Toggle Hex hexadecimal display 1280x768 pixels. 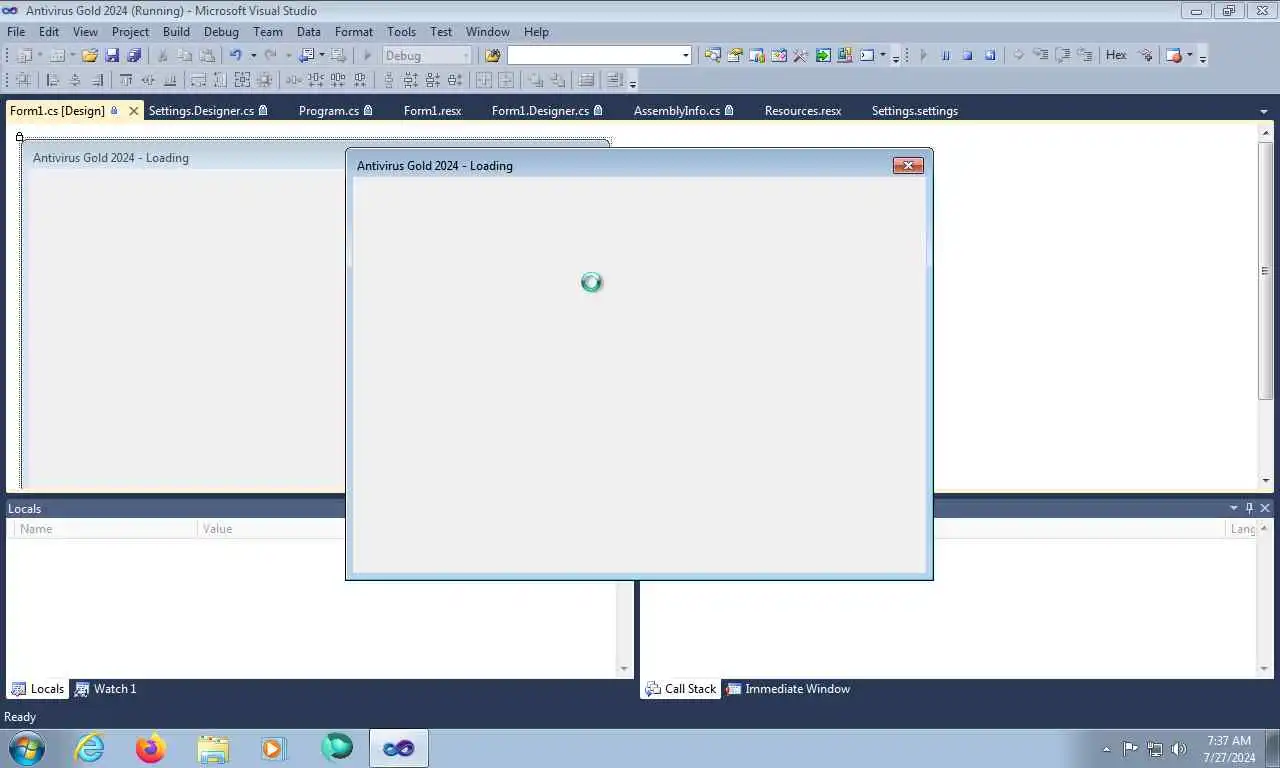pyautogui.click(x=1116, y=55)
